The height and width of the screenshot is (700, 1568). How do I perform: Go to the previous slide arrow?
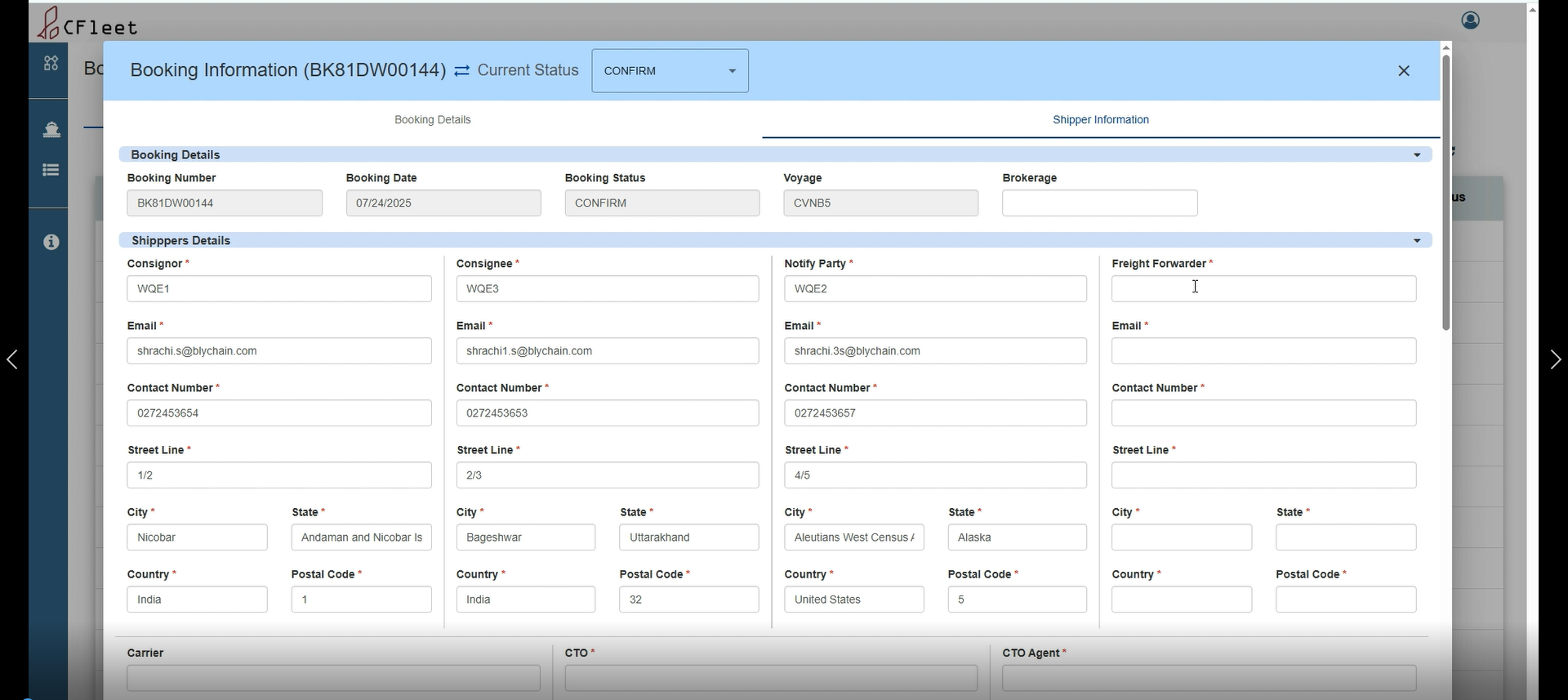pos(12,359)
